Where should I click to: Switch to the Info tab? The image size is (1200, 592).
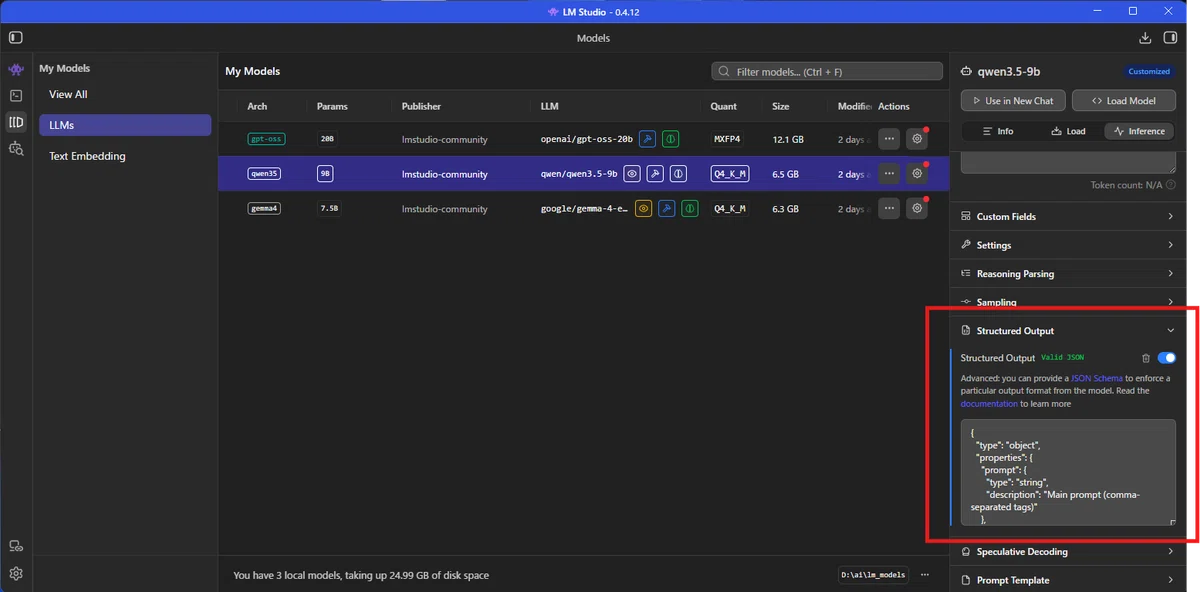click(998, 131)
